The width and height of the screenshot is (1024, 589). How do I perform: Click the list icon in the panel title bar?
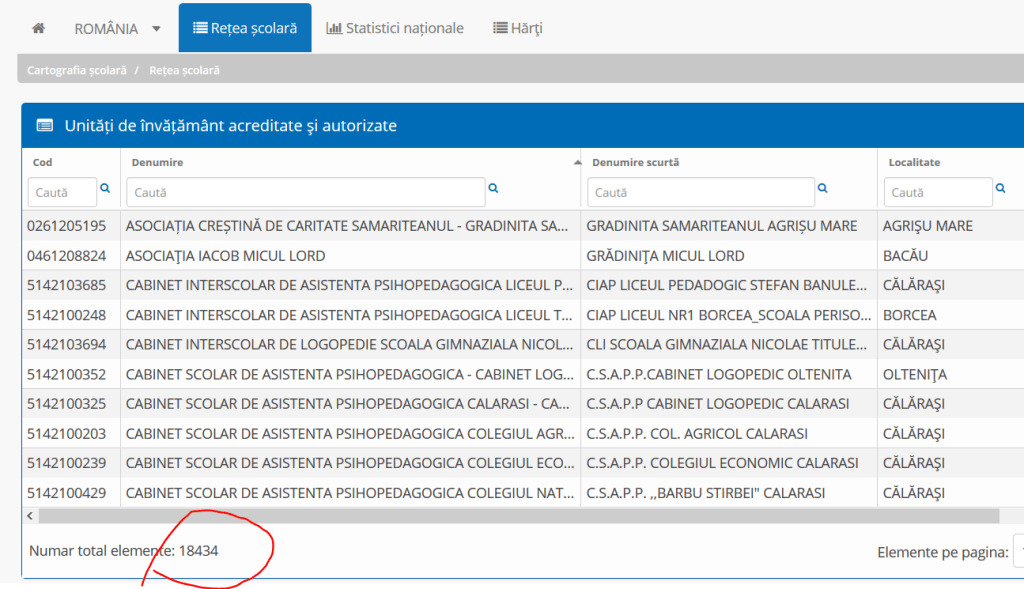(x=44, y=126)
